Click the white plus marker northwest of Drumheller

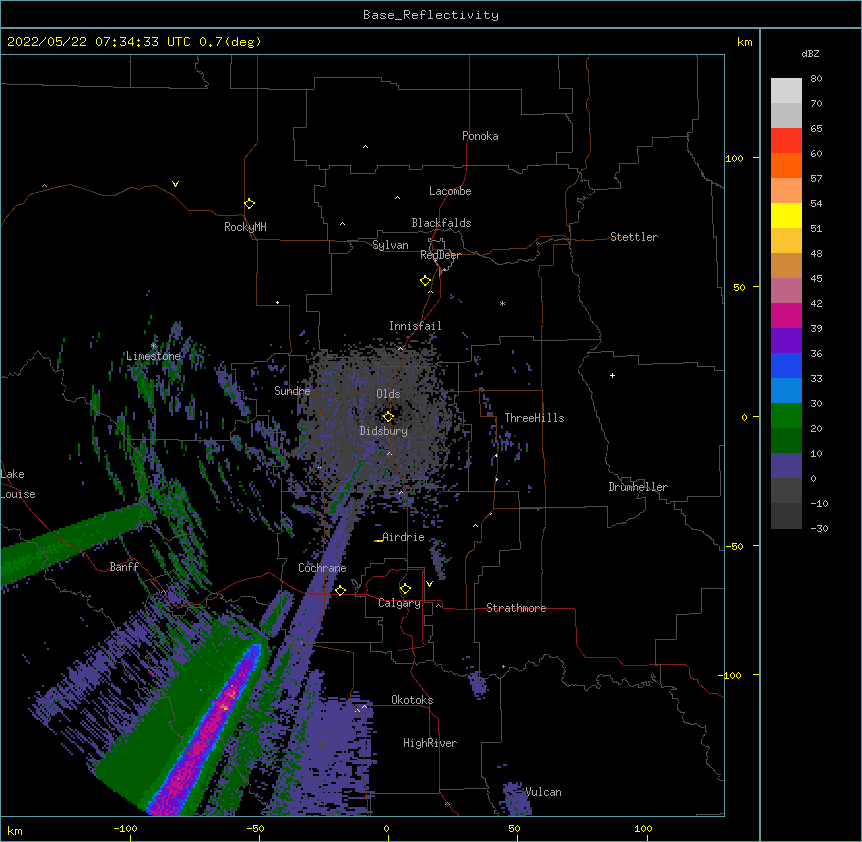(612, 375)
